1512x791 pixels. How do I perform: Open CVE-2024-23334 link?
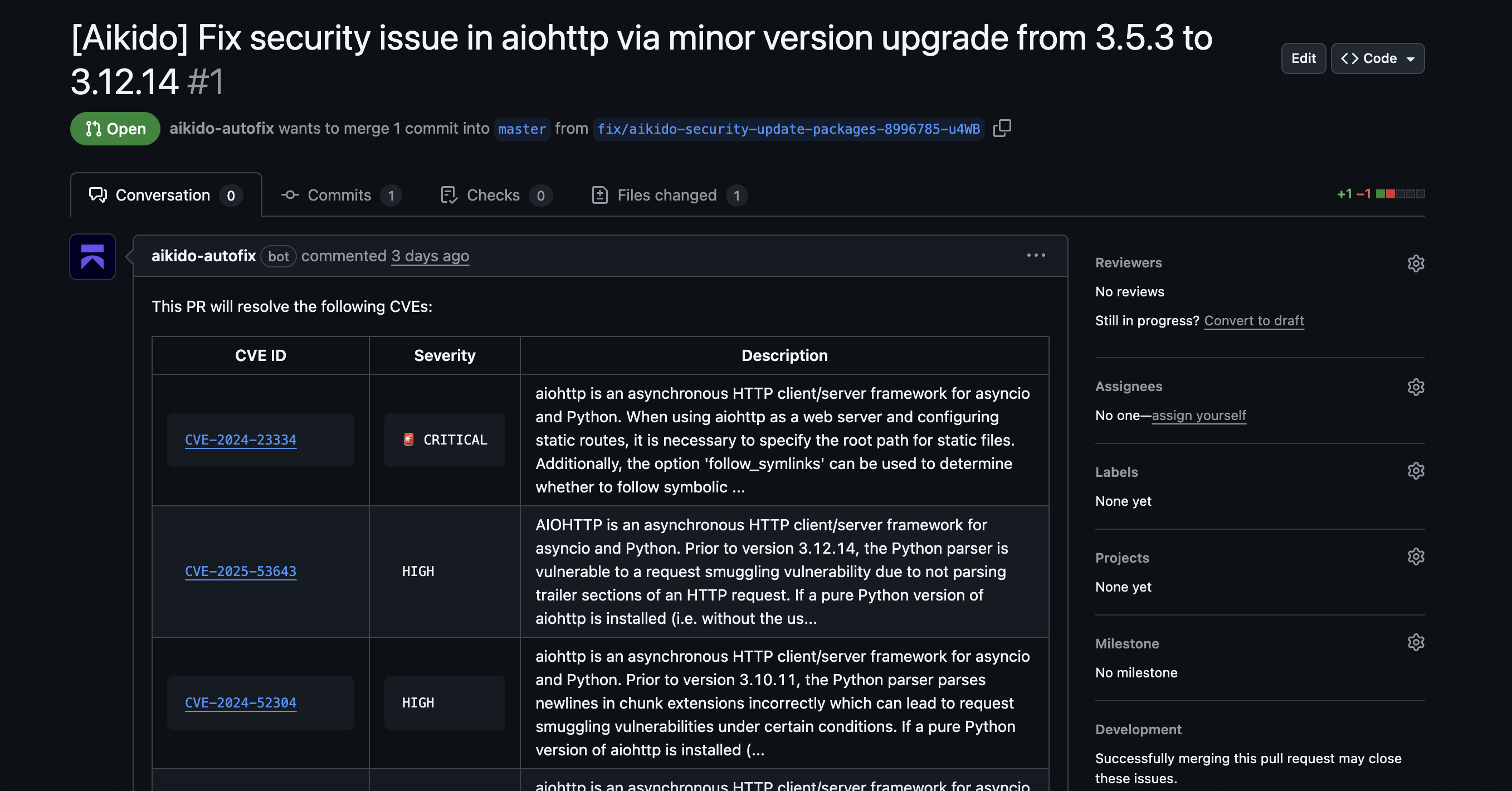point(241,440)
